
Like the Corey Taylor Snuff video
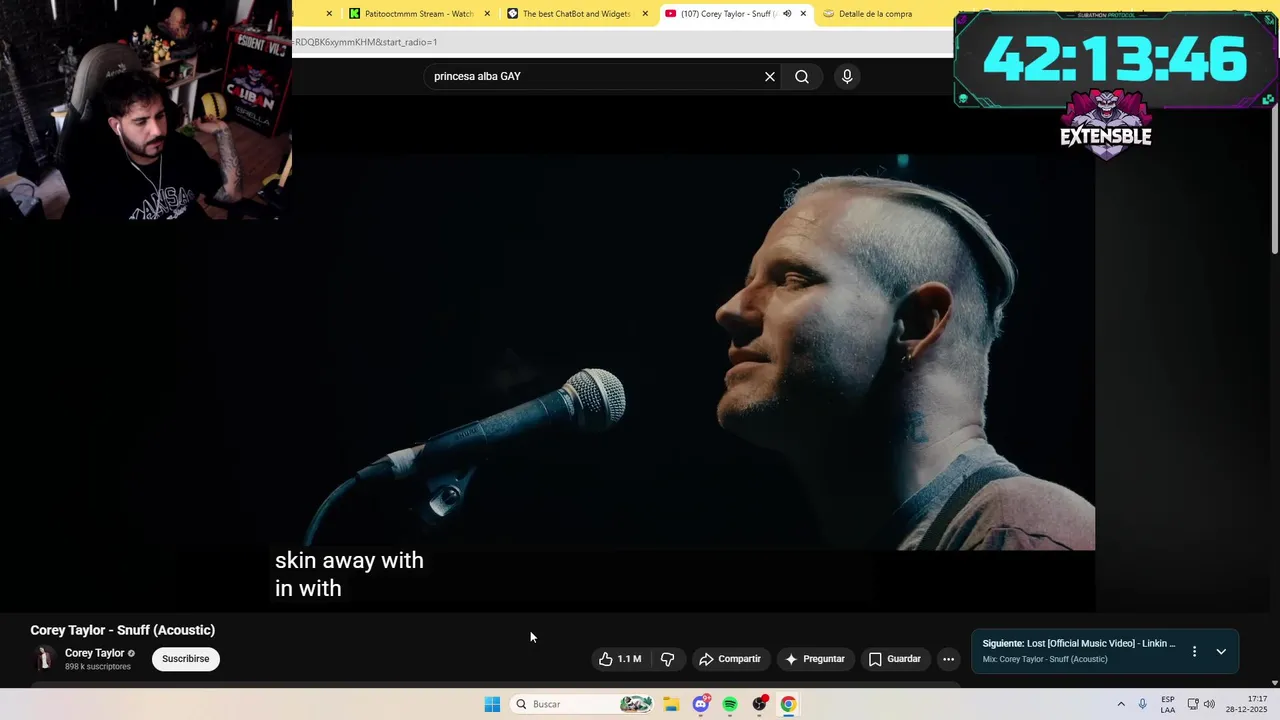click(620, 659)
